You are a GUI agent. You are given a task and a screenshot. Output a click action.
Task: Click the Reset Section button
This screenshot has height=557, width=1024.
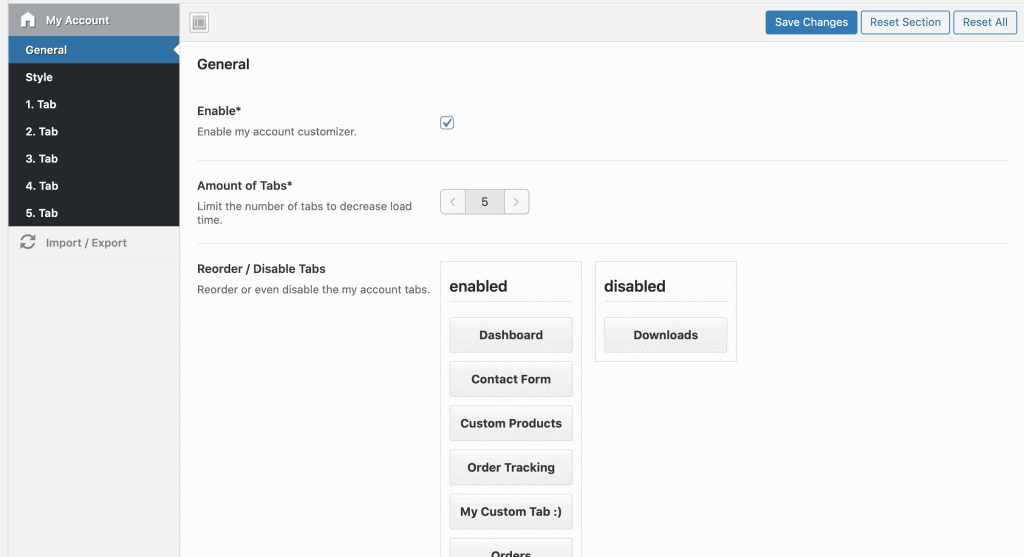905,22
